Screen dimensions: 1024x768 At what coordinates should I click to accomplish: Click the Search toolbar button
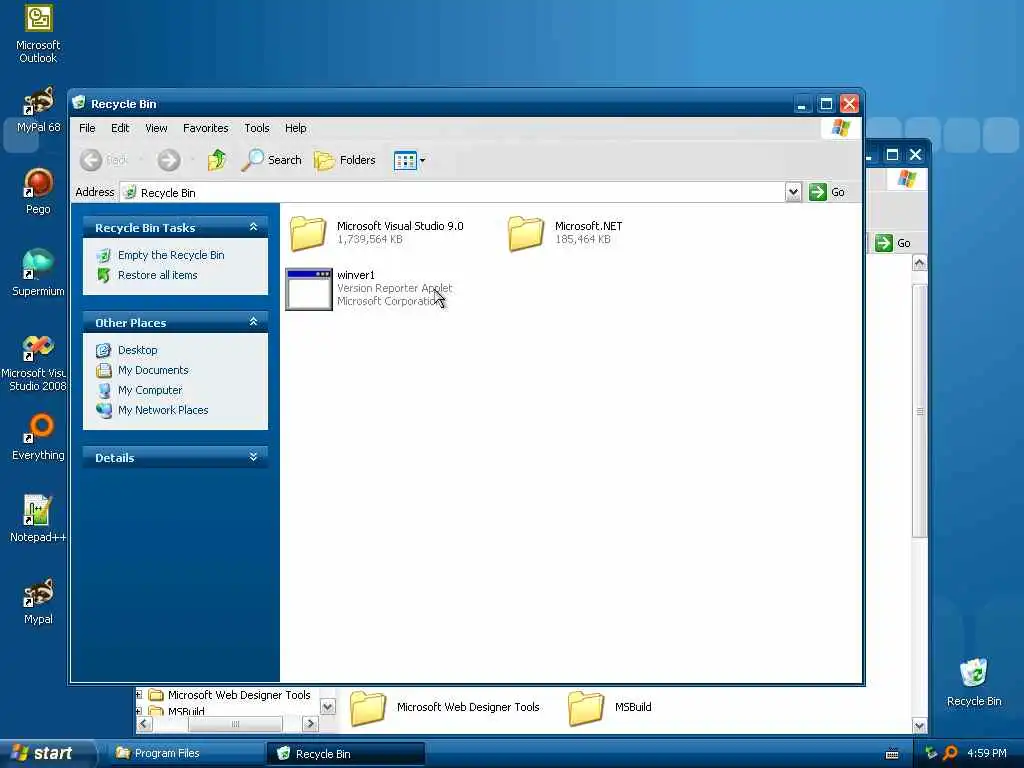272,160
